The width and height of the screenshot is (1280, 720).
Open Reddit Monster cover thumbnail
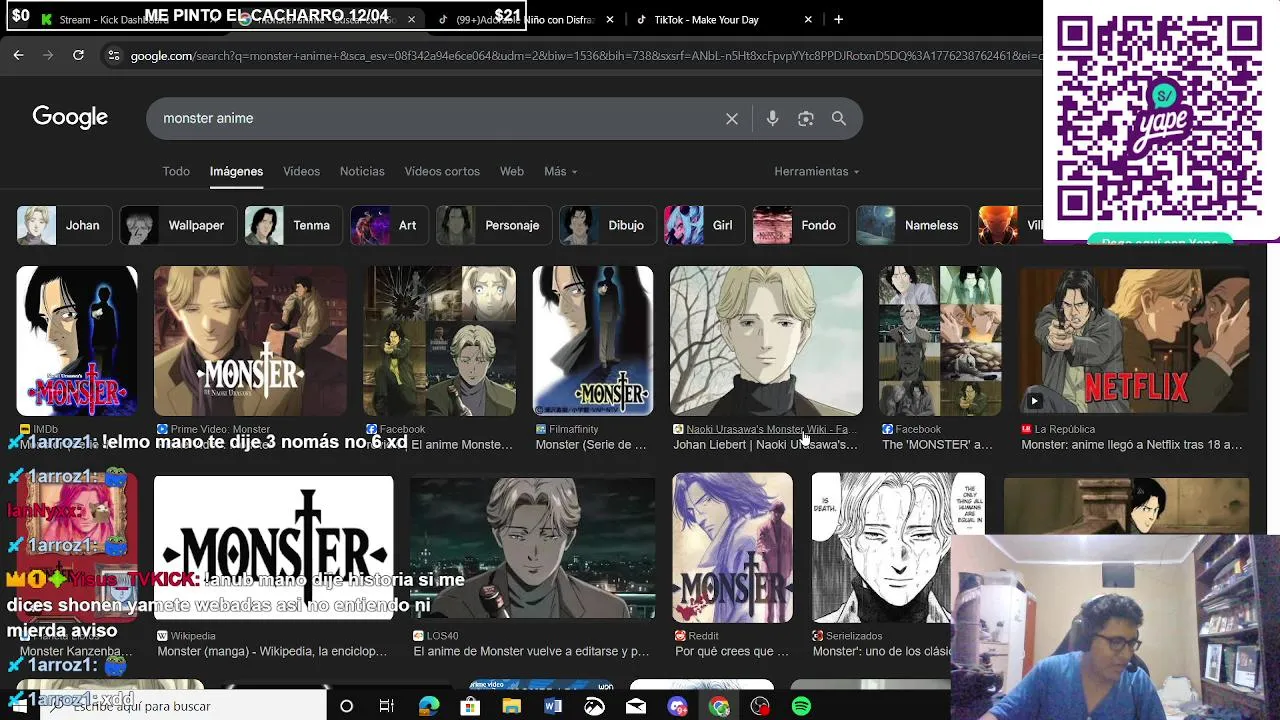[x=733, y=548]
